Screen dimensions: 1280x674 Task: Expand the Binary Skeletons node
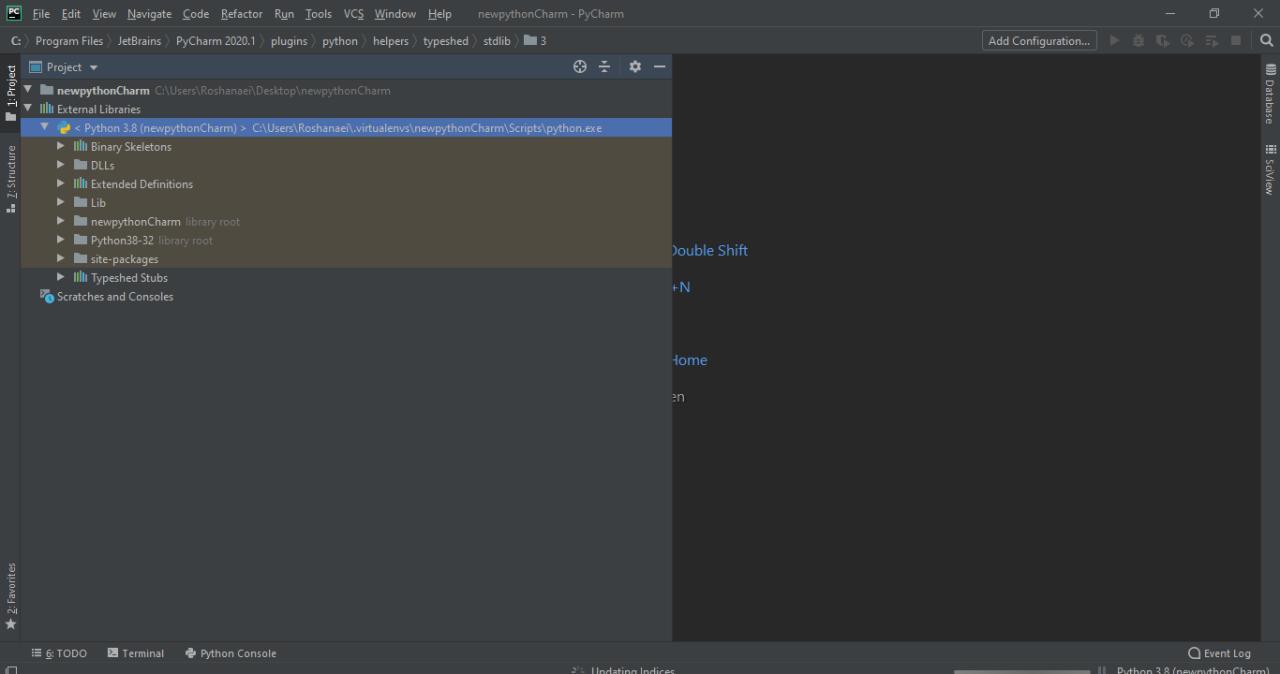click(x=61, y=146)
